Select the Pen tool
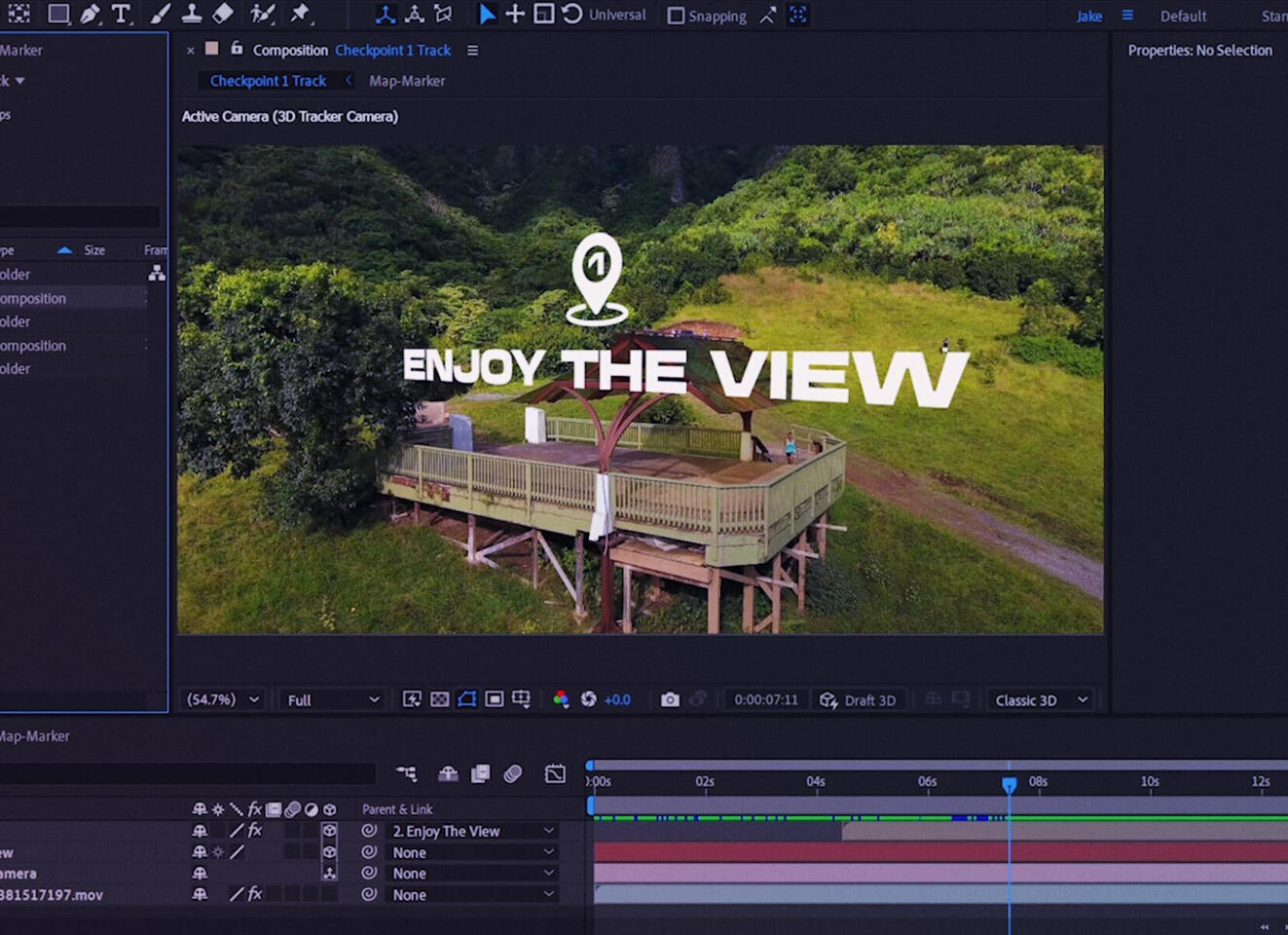This screenshot has width=1288, height=935. tap(90, 14)
